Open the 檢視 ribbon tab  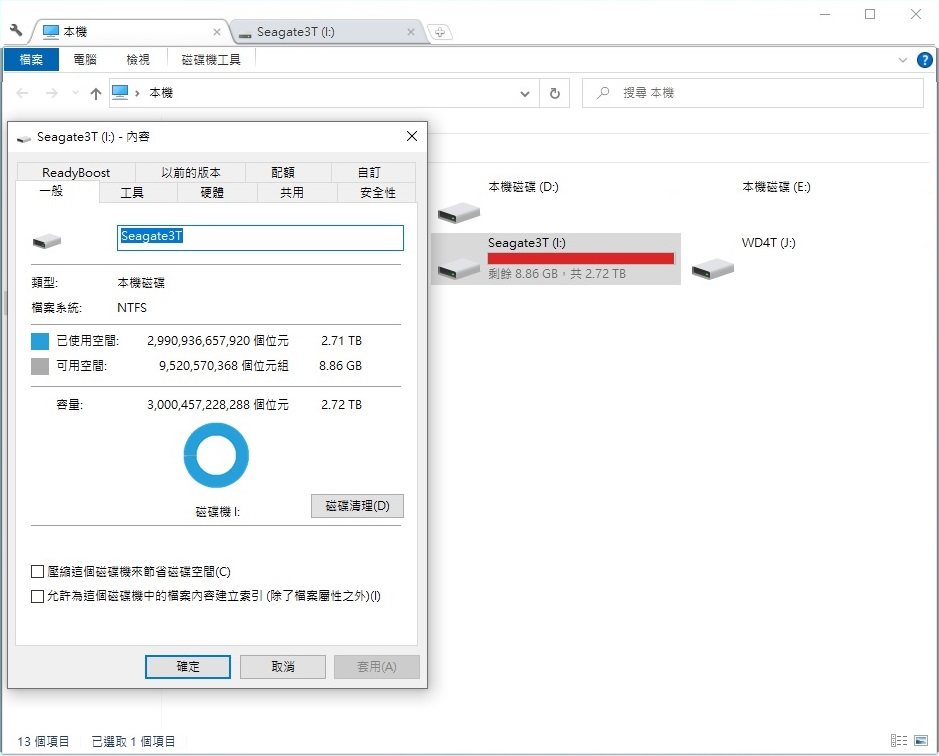point(138,60)
